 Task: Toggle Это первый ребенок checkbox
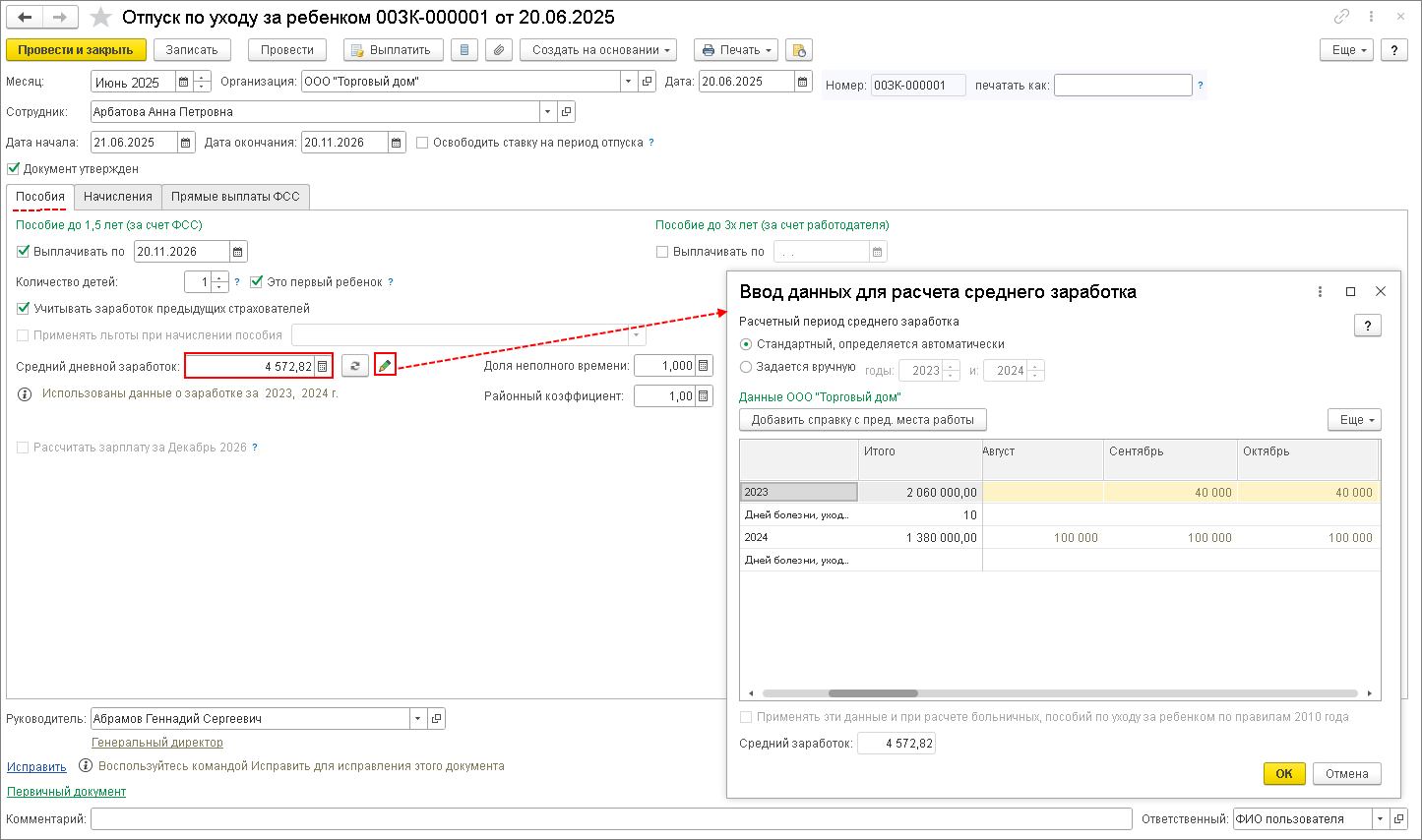257,282
